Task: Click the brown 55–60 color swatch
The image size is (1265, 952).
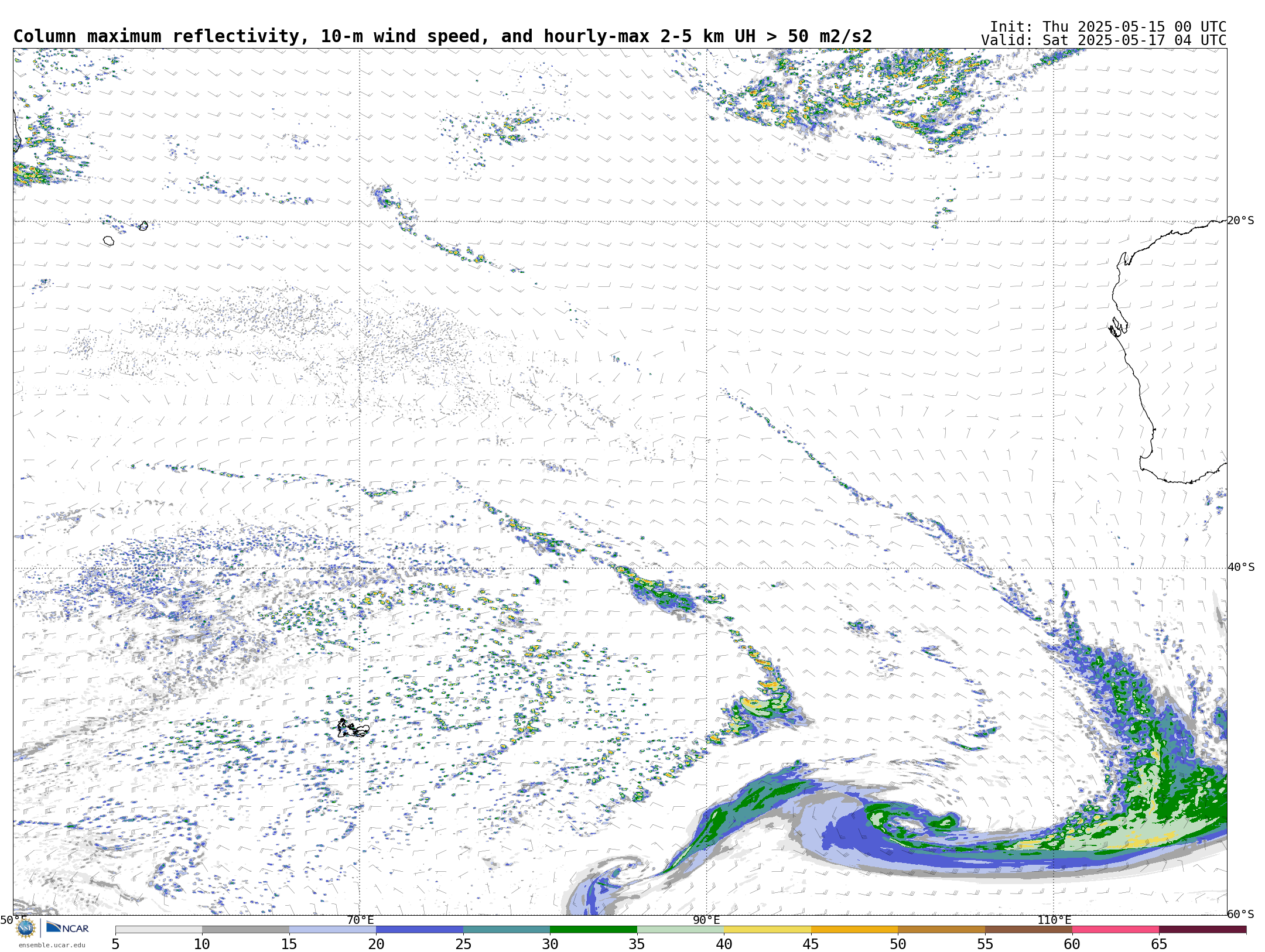Action: (1028, 930)
